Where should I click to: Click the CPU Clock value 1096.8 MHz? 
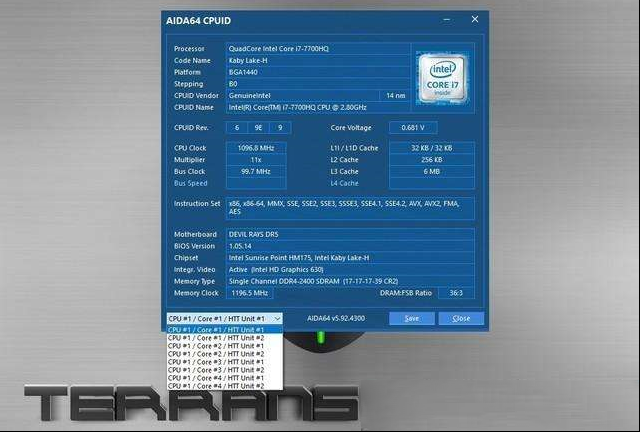point(256,148)
